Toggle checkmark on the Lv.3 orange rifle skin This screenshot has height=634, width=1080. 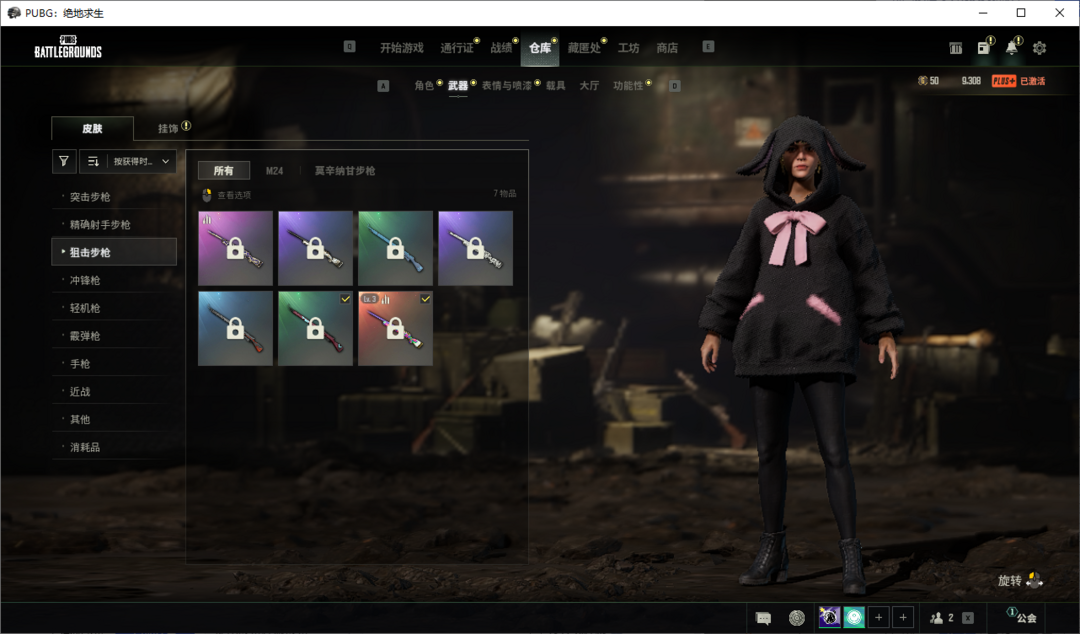(425, 299)
